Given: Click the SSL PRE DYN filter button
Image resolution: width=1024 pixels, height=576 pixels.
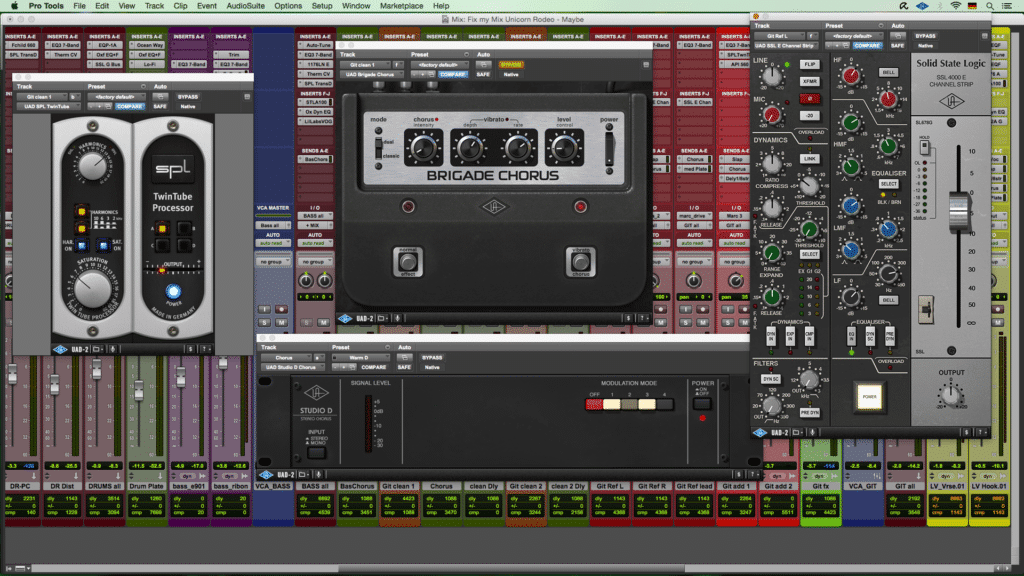Looking at the screenshot, I should [x=810, y=413].
